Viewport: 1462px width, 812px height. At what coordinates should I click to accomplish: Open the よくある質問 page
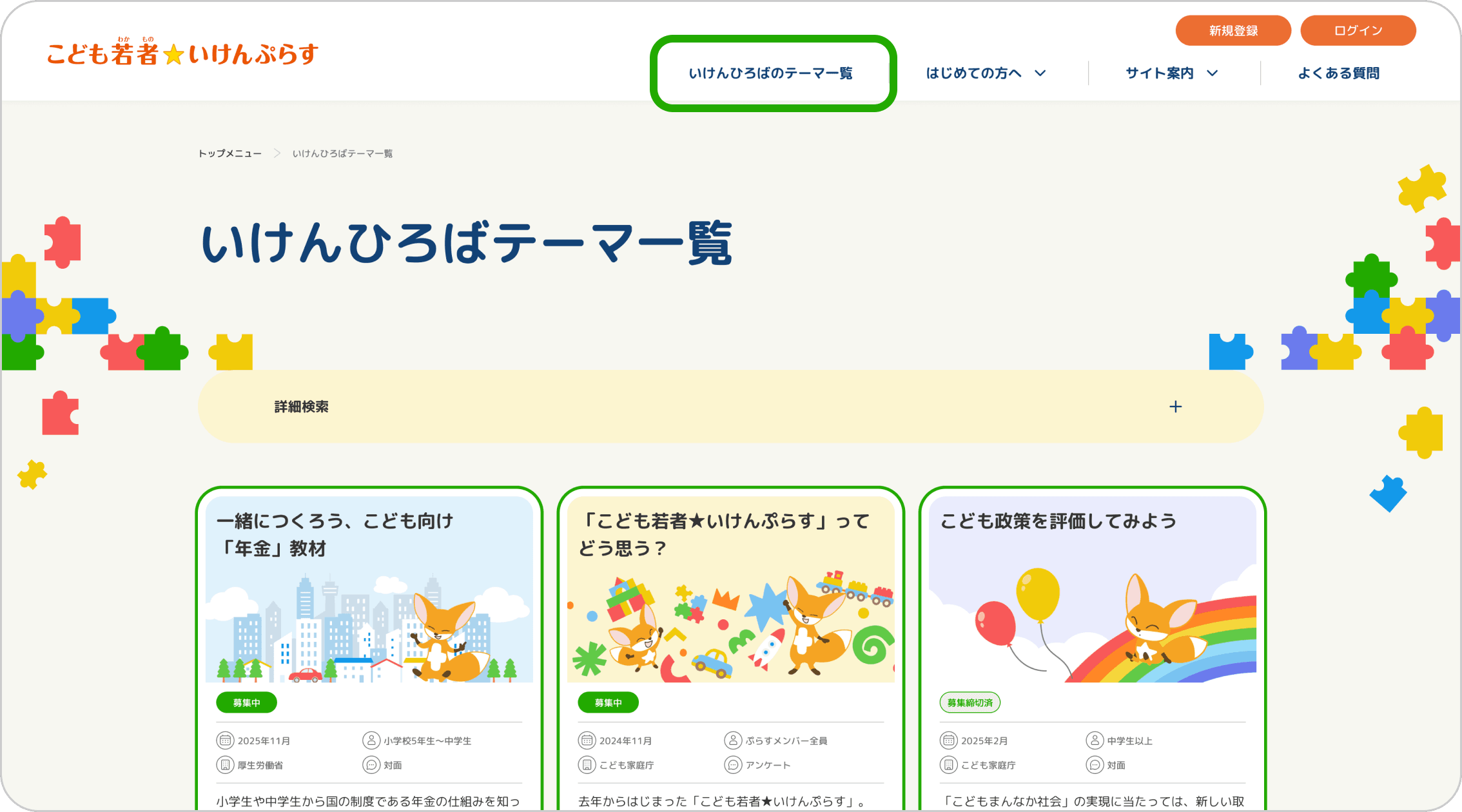click(x=1340, y=73)
